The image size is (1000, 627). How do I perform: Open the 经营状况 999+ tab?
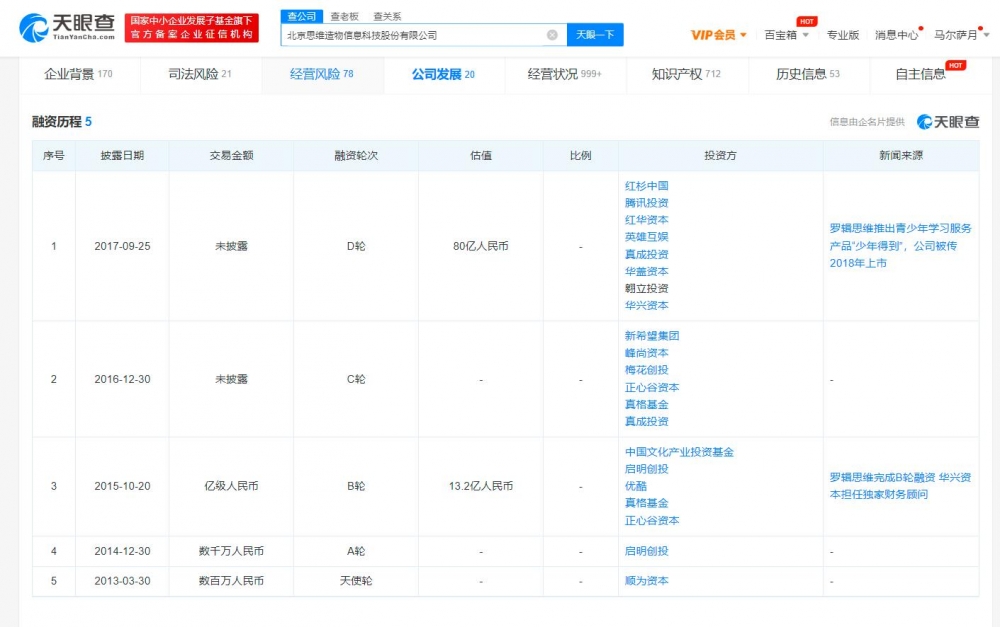[x=564, y=74]
